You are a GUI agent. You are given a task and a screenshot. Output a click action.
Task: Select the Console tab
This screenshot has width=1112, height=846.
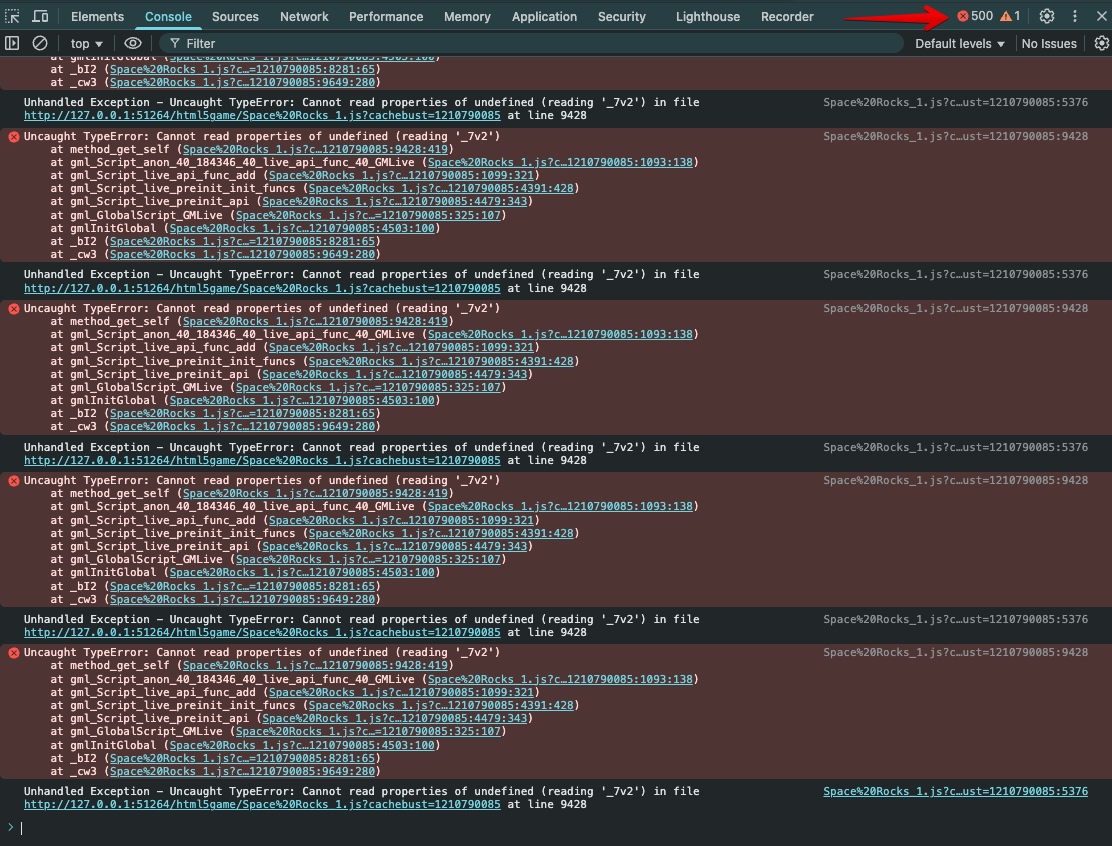coord(168,16)
